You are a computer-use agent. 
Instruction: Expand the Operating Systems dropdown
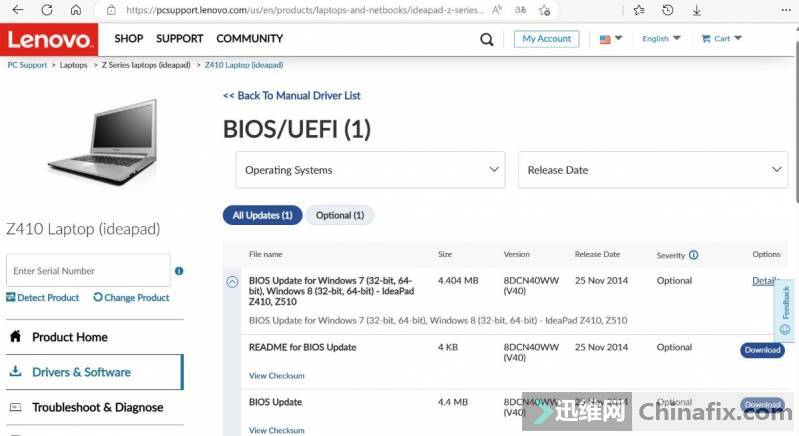pos(370,170)
